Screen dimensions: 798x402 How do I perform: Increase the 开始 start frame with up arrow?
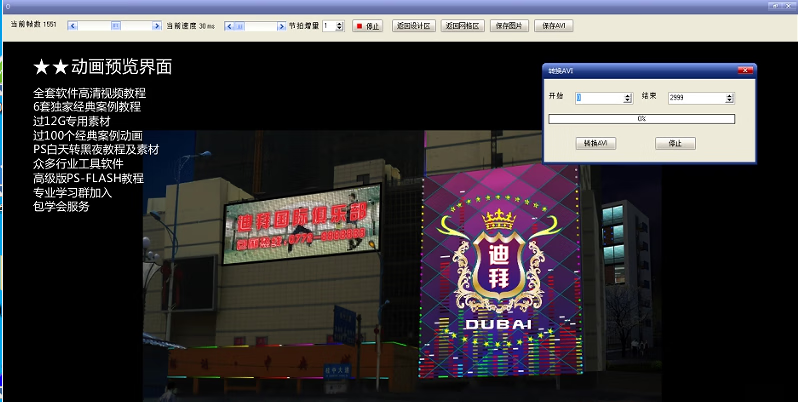[x=627, y=96]
